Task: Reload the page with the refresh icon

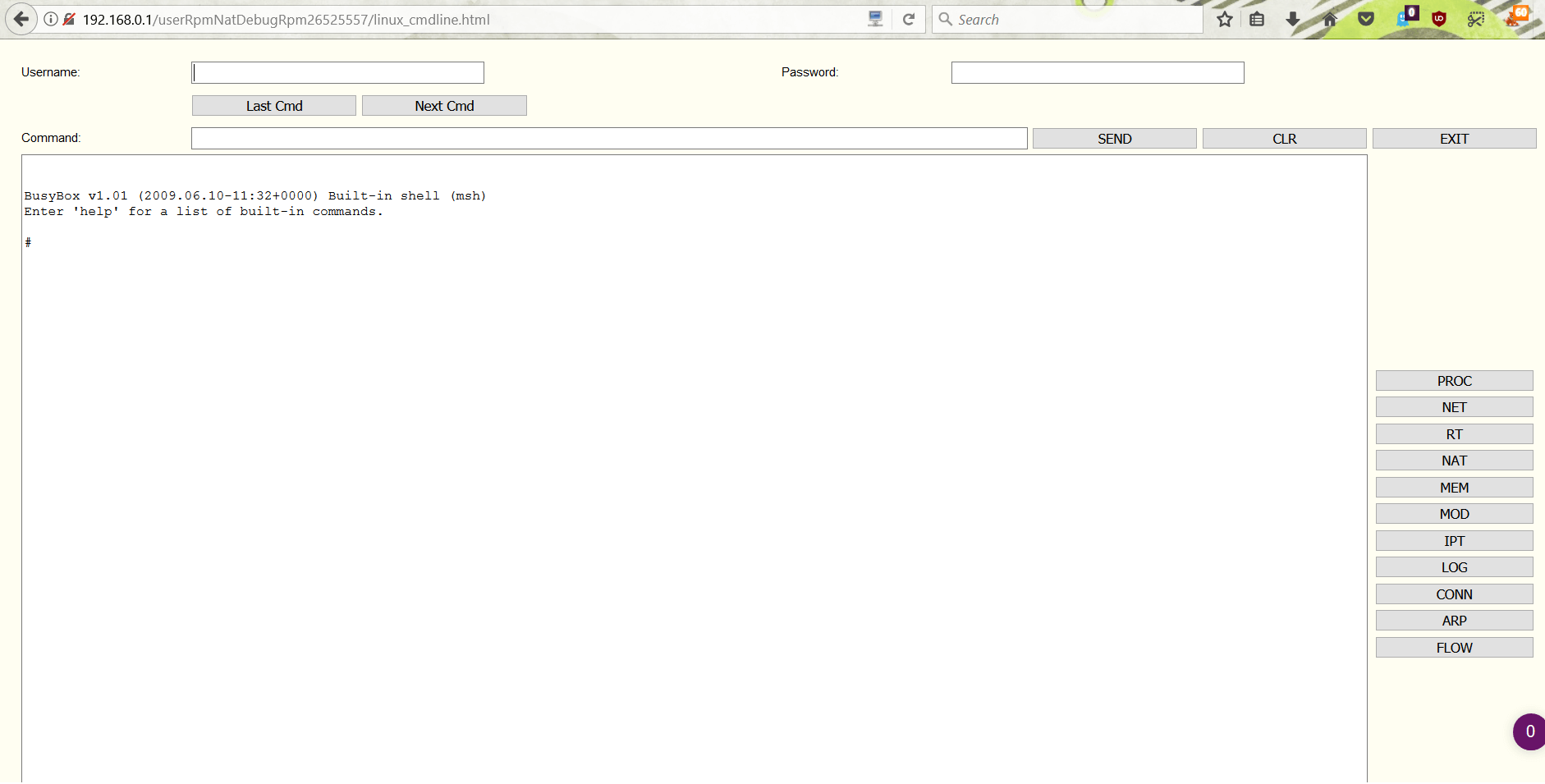Action: (x=909, y=19)
